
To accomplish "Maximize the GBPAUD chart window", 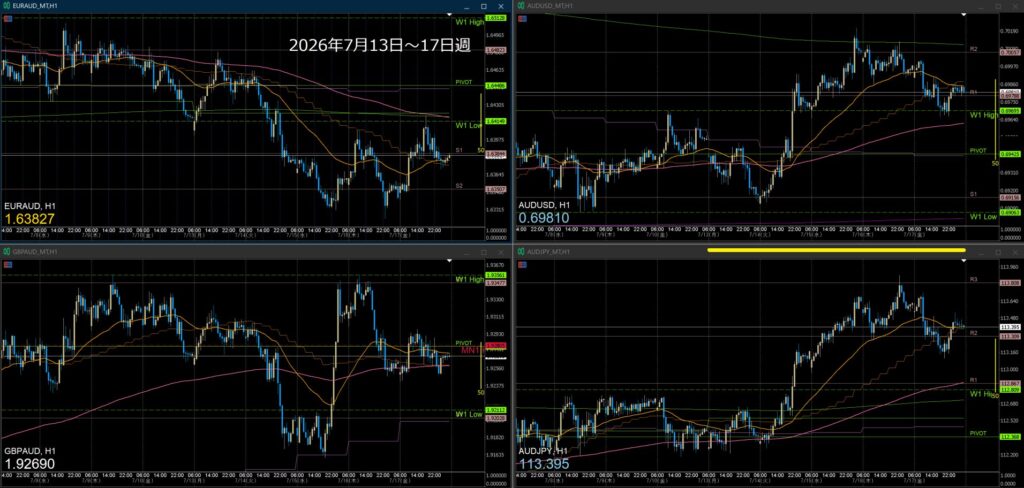I will pyautogui.click(x=484, y=252).
